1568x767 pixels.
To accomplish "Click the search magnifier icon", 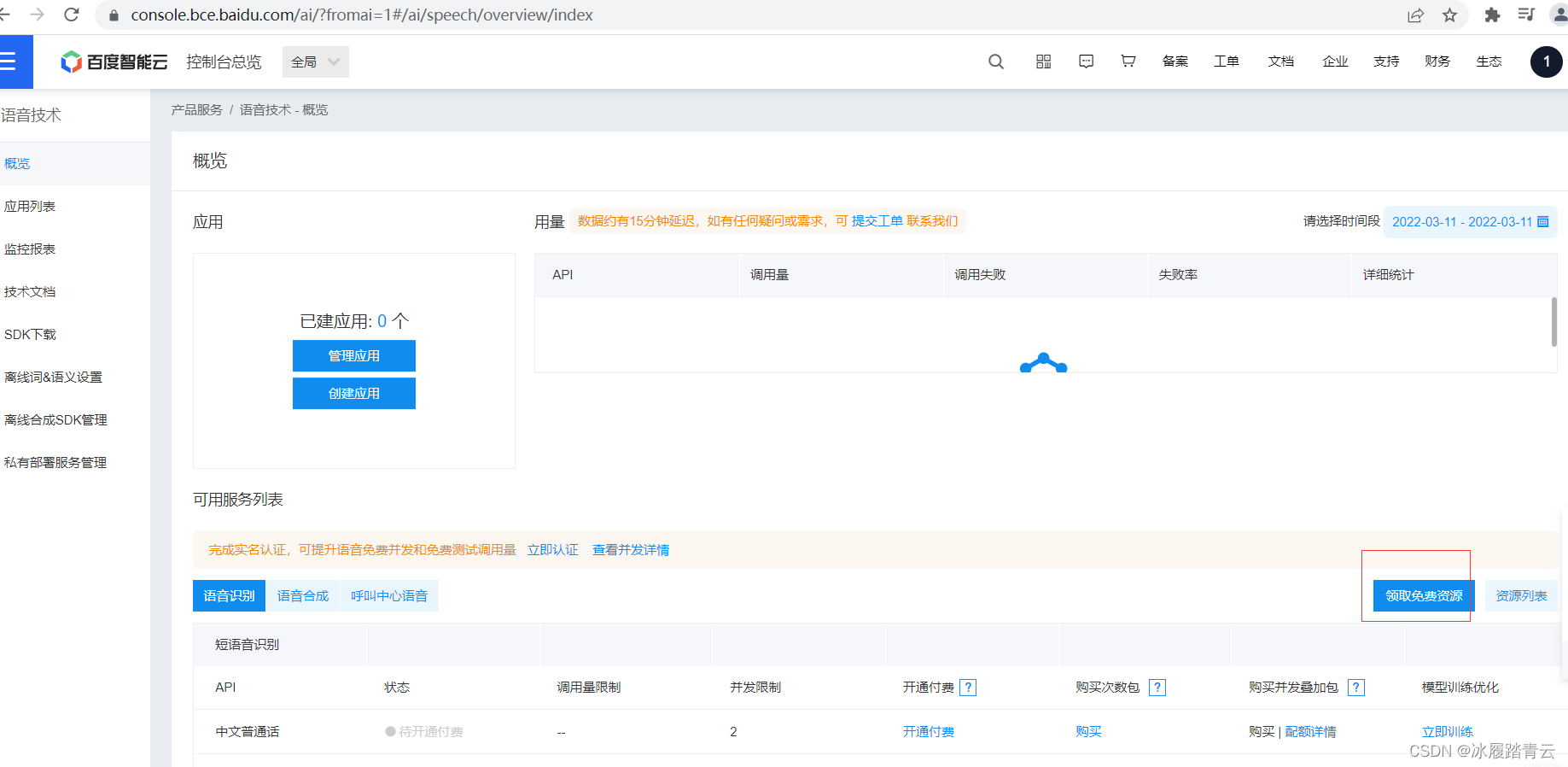I will 996,61.
